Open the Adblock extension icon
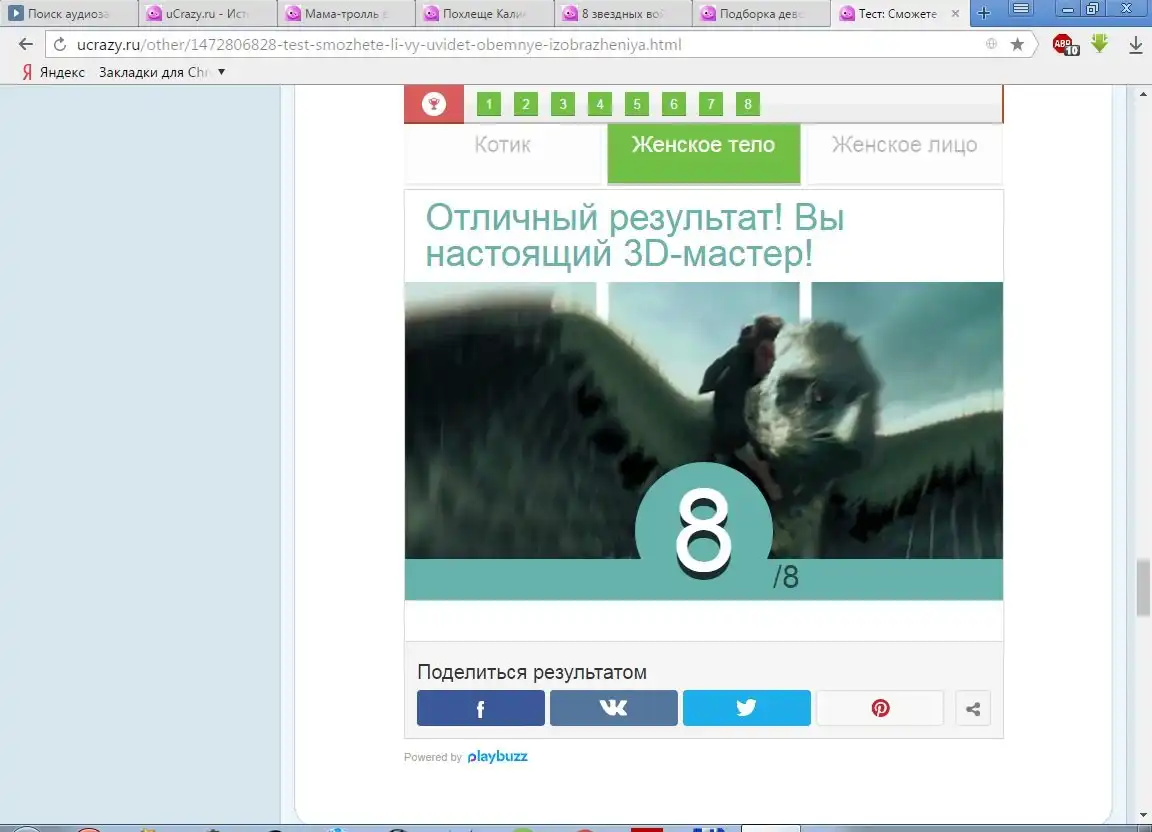Screen dimensions: 1152x832 click(x=1065, y=45)
